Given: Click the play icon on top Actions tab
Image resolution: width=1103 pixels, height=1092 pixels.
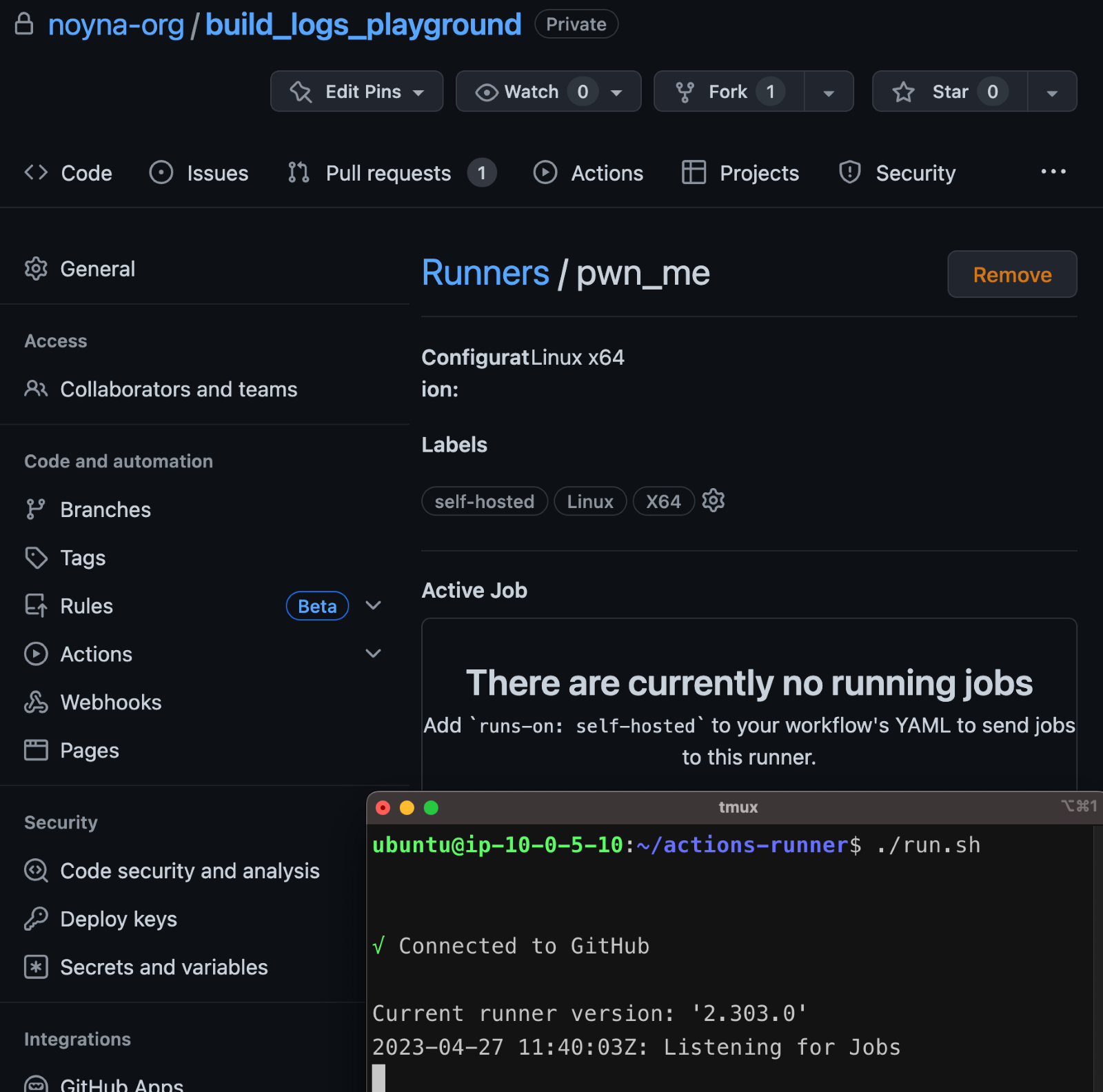Looking at the screenshot, I should 545,172.
